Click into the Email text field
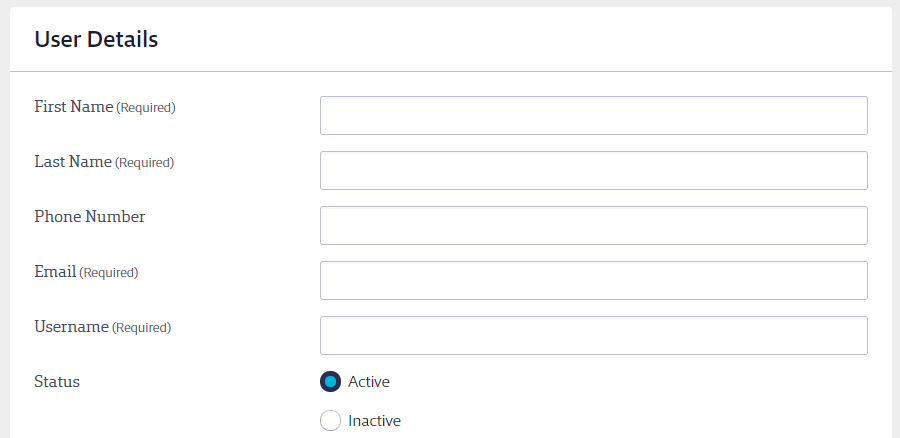This screenshot has height=438, width=900. click(593, 281)
